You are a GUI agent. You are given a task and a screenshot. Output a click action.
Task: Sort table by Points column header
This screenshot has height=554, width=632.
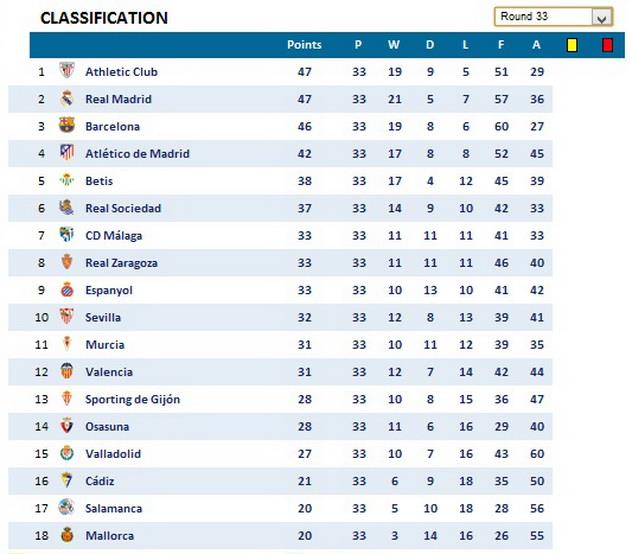coord(304,44)
